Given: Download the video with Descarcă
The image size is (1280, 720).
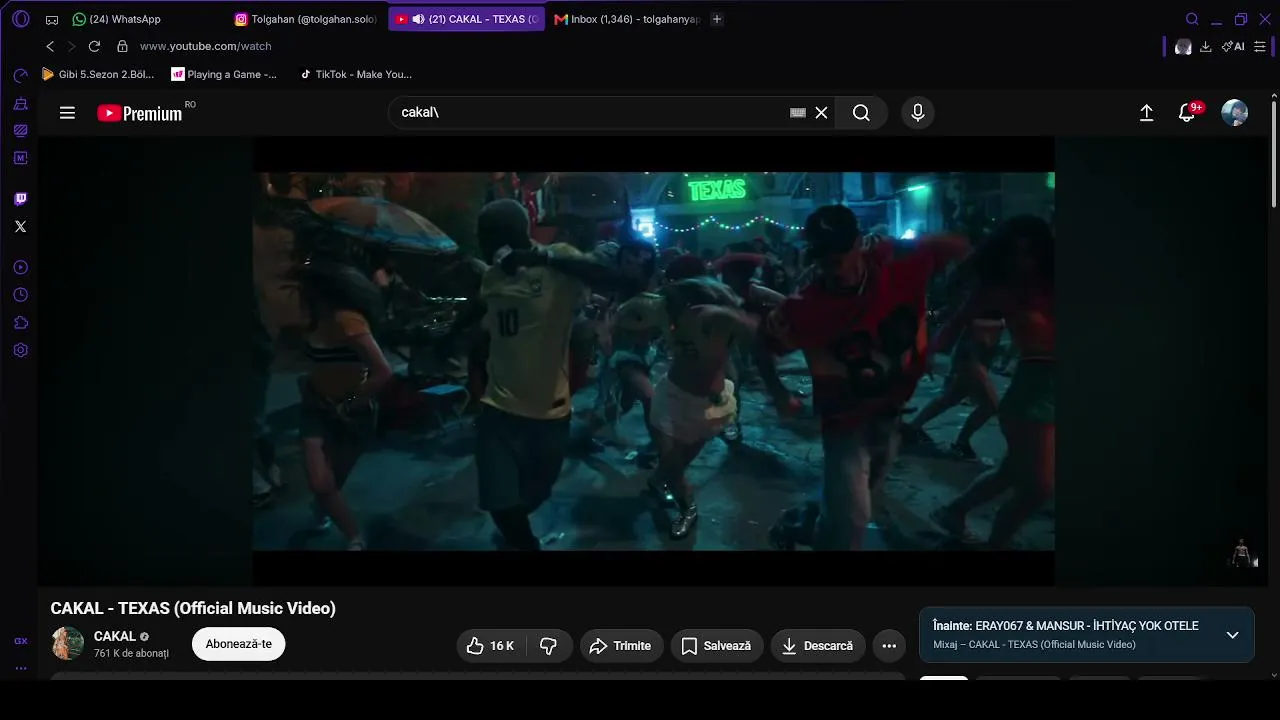Looking at the screenshot, I should point(818,646).
